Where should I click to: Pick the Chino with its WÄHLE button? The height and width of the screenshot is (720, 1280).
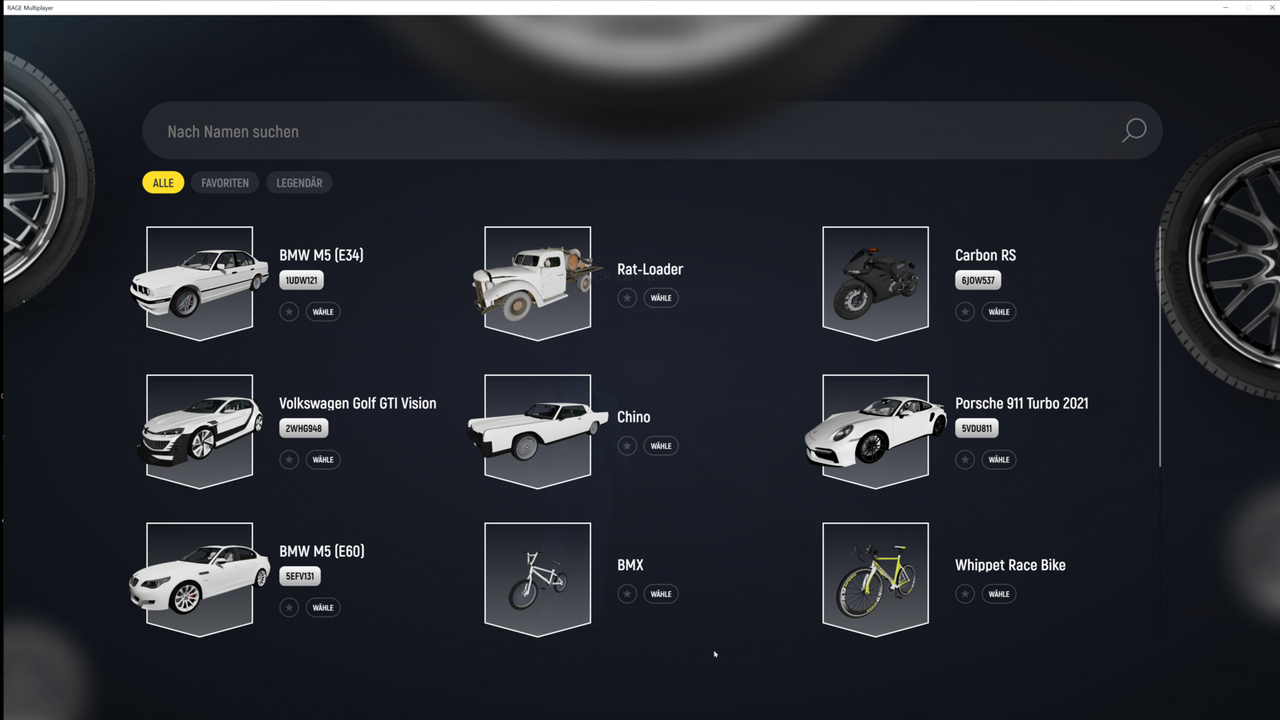[x=661, y=446]
